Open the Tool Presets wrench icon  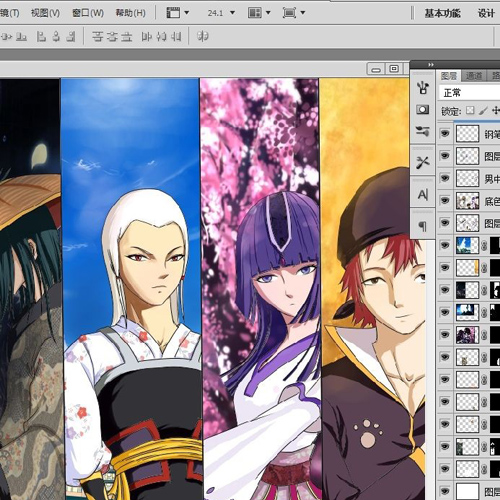[x=423, y=162]
